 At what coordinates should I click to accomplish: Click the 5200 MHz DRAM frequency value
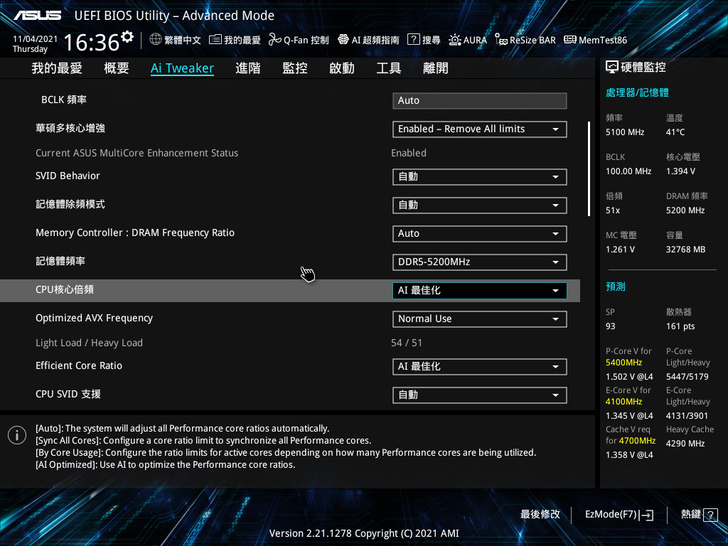coord(685,210)
